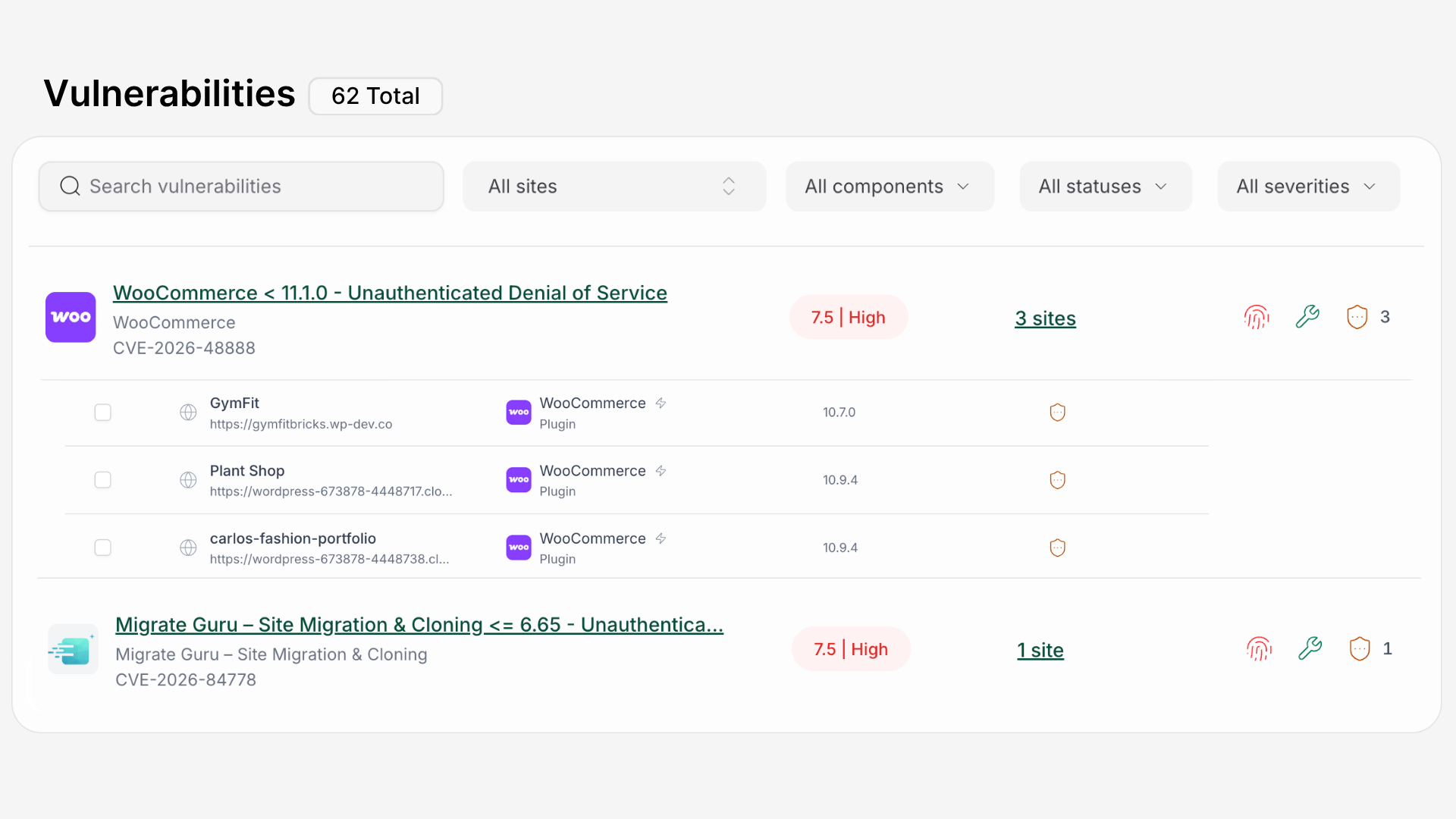Image resolution: width=1456 pixels, height=819 pixels.
Task: Click the WooCommerce 7.5 High severity badge
Action: (x=849, y=317)
